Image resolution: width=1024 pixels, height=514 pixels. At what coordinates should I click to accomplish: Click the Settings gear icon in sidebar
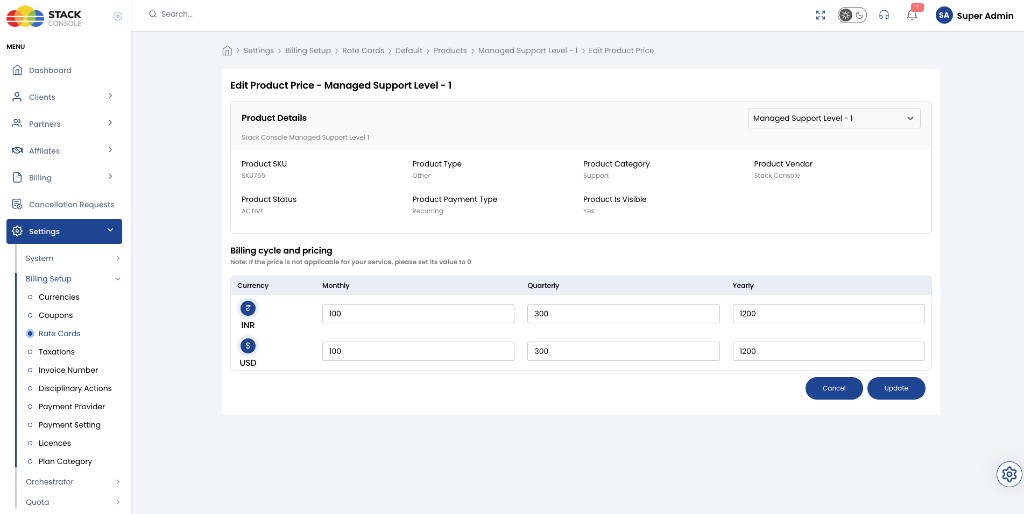point(18,231)
